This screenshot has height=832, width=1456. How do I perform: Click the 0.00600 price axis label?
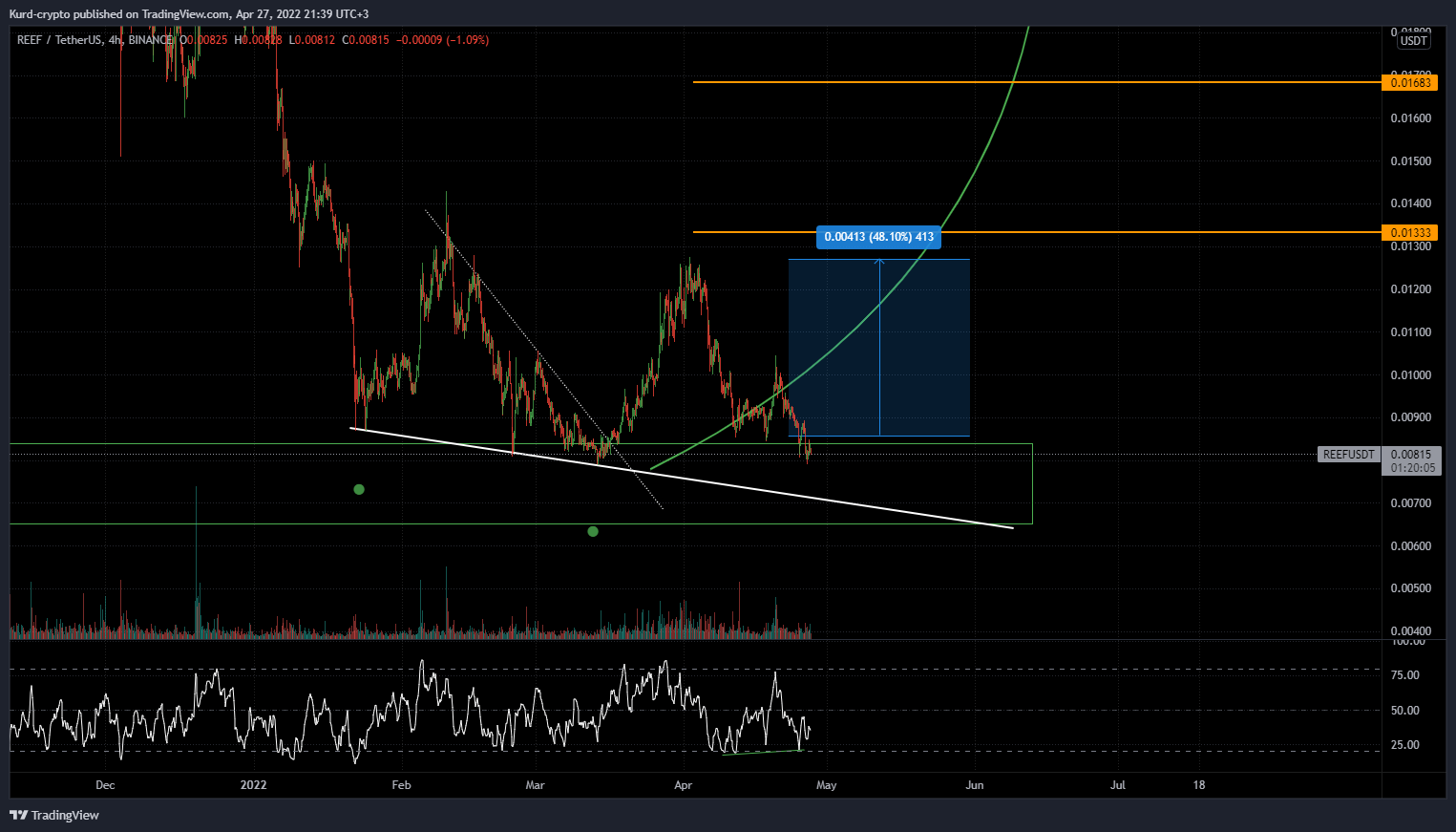(x=1410, y=546)
